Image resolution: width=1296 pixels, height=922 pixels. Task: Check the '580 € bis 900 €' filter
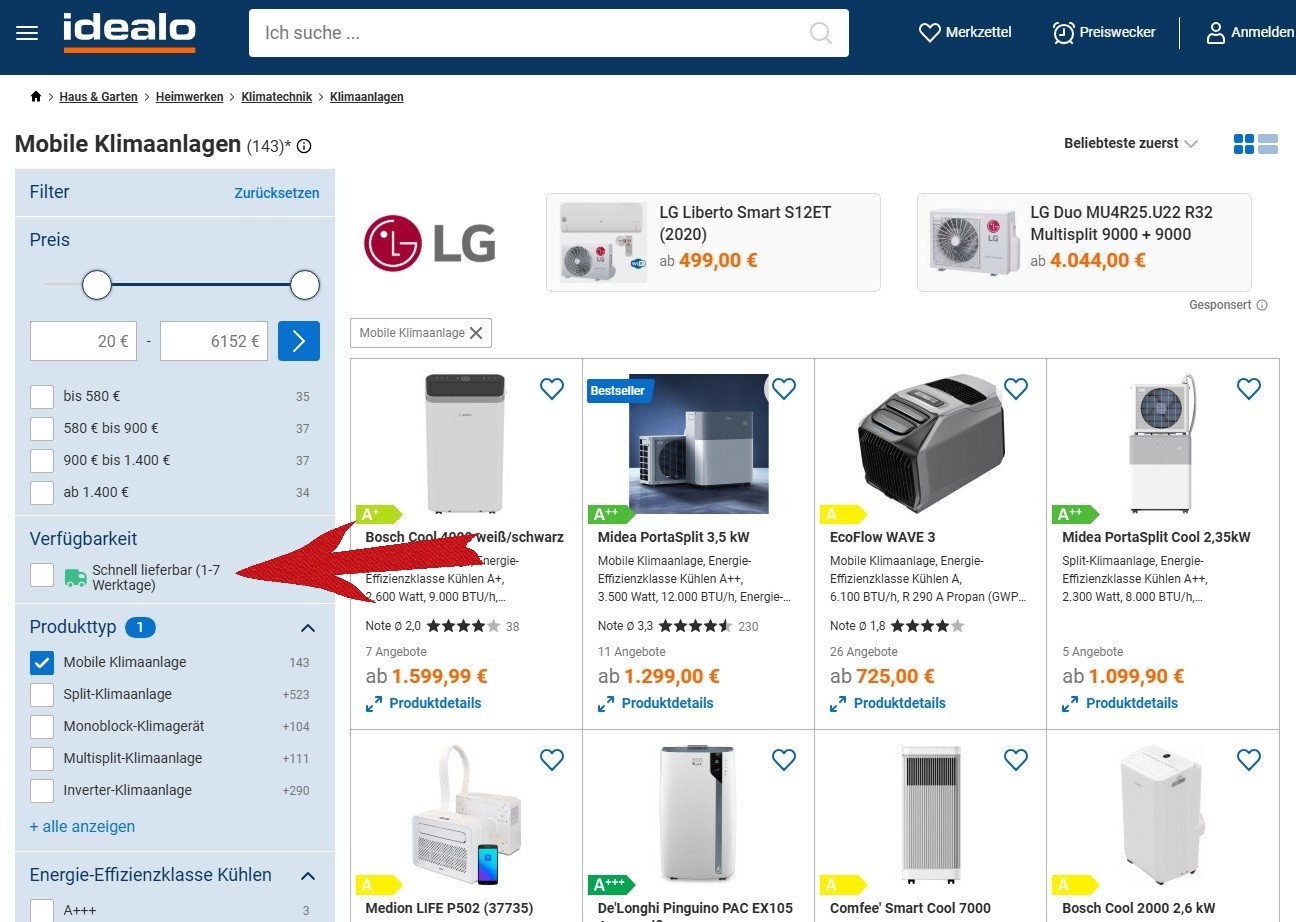tap(42, 428)
